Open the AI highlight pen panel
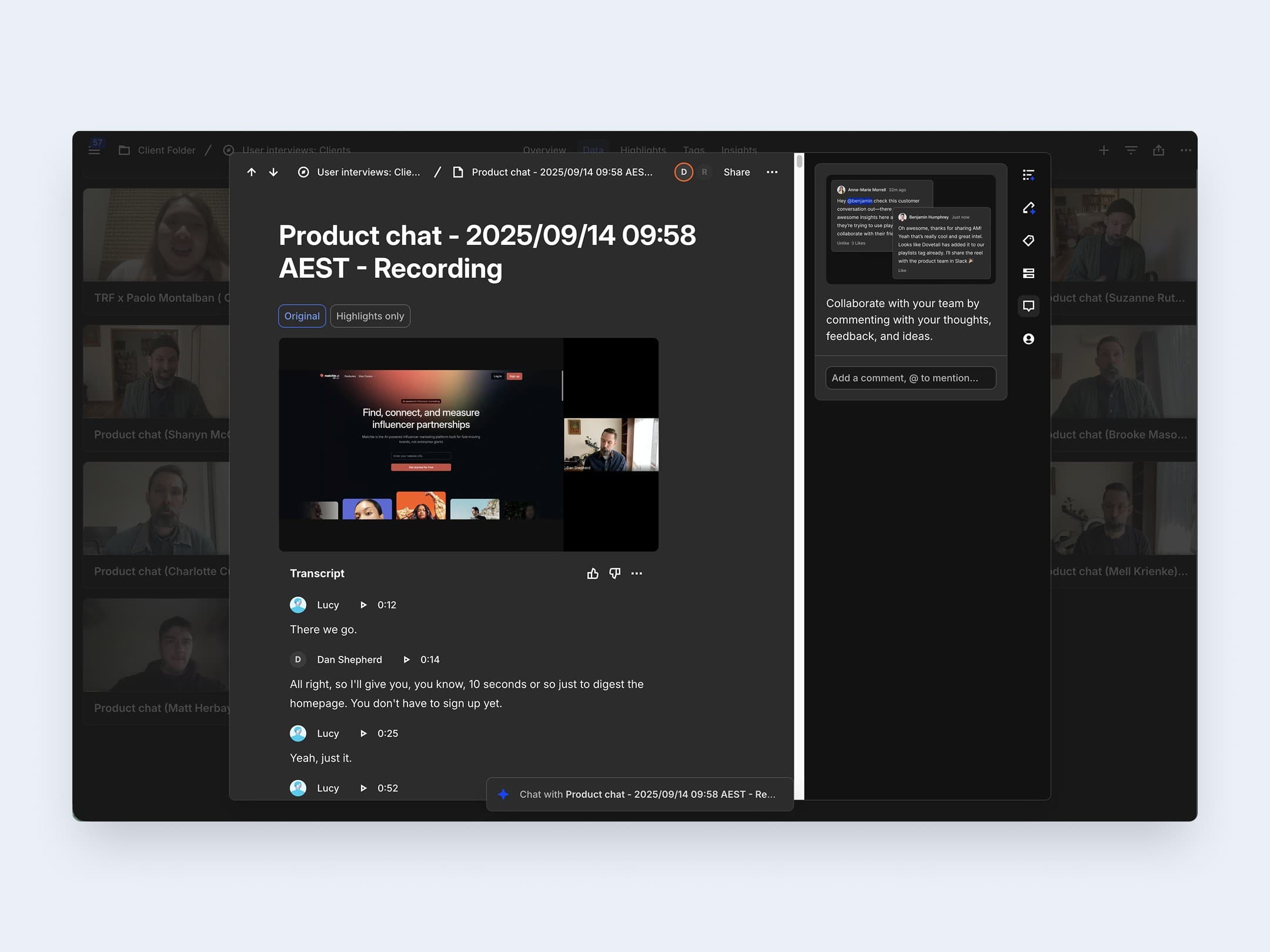 (1028, 208)
